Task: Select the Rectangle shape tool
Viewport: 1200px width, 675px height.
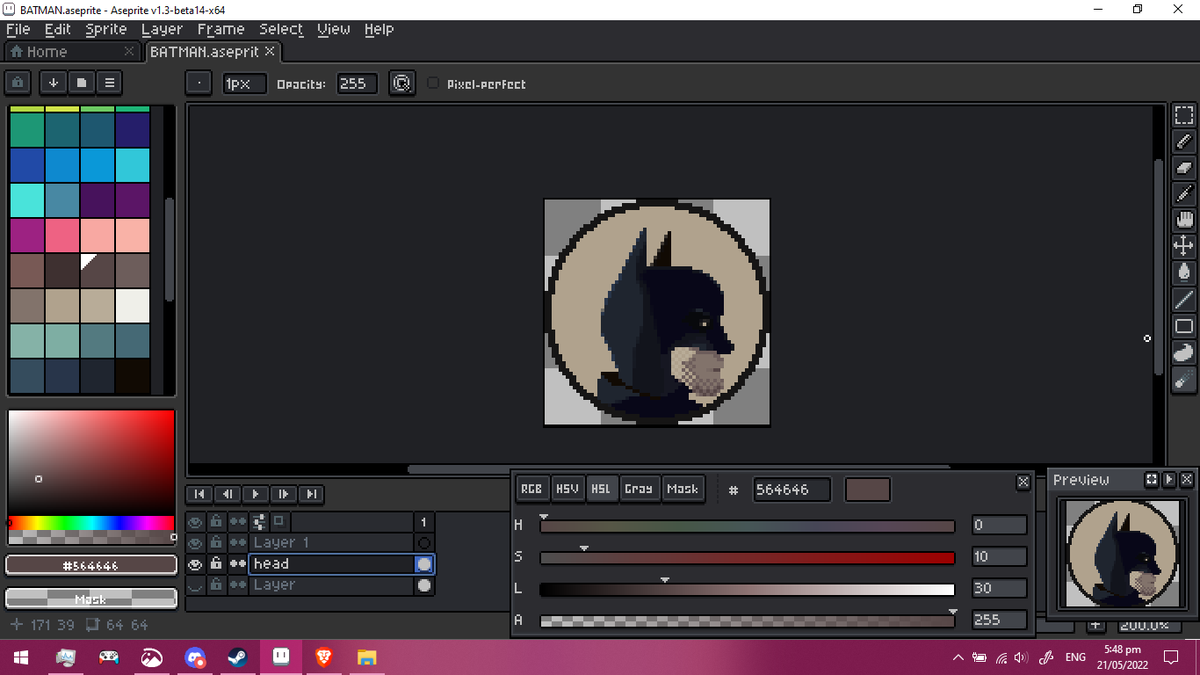Action: pos(1184,326)
